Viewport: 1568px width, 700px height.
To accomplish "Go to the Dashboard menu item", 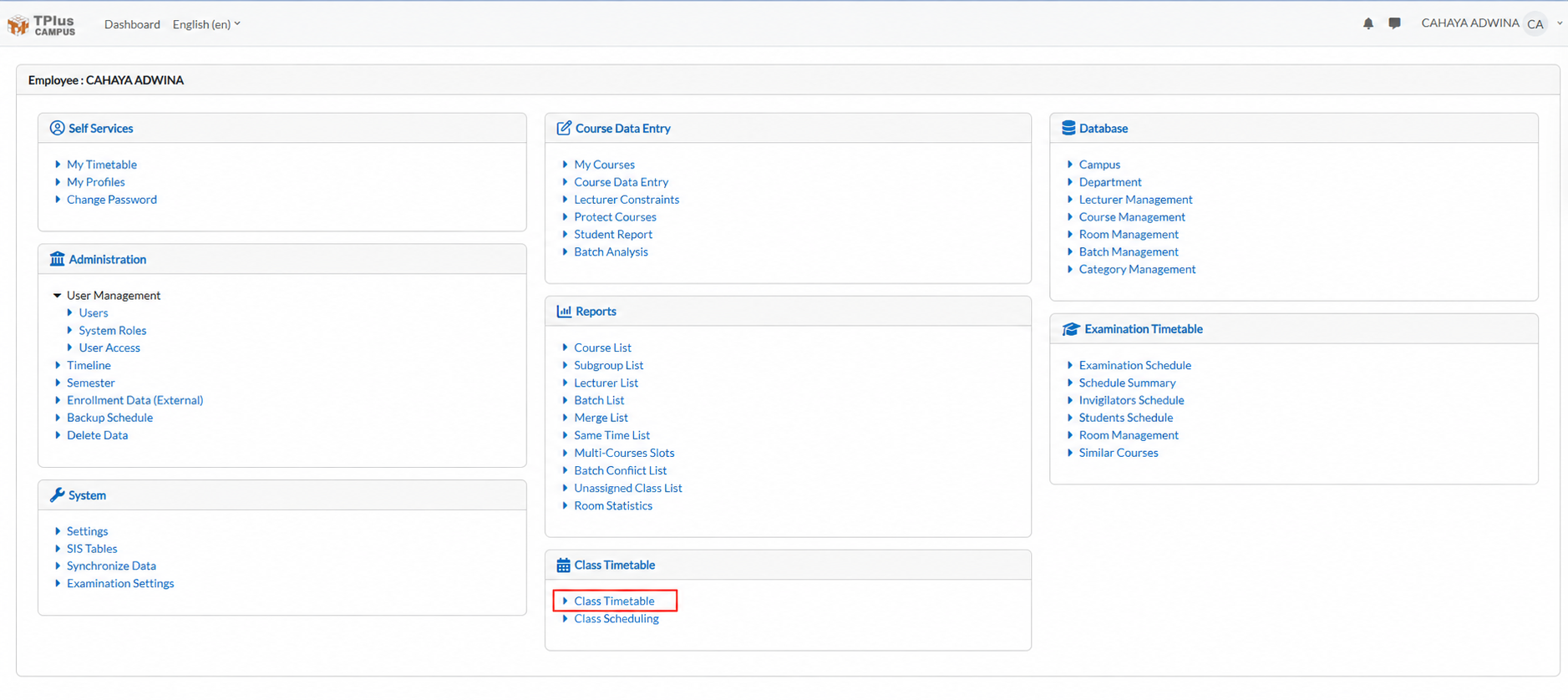I will [132, 24].
